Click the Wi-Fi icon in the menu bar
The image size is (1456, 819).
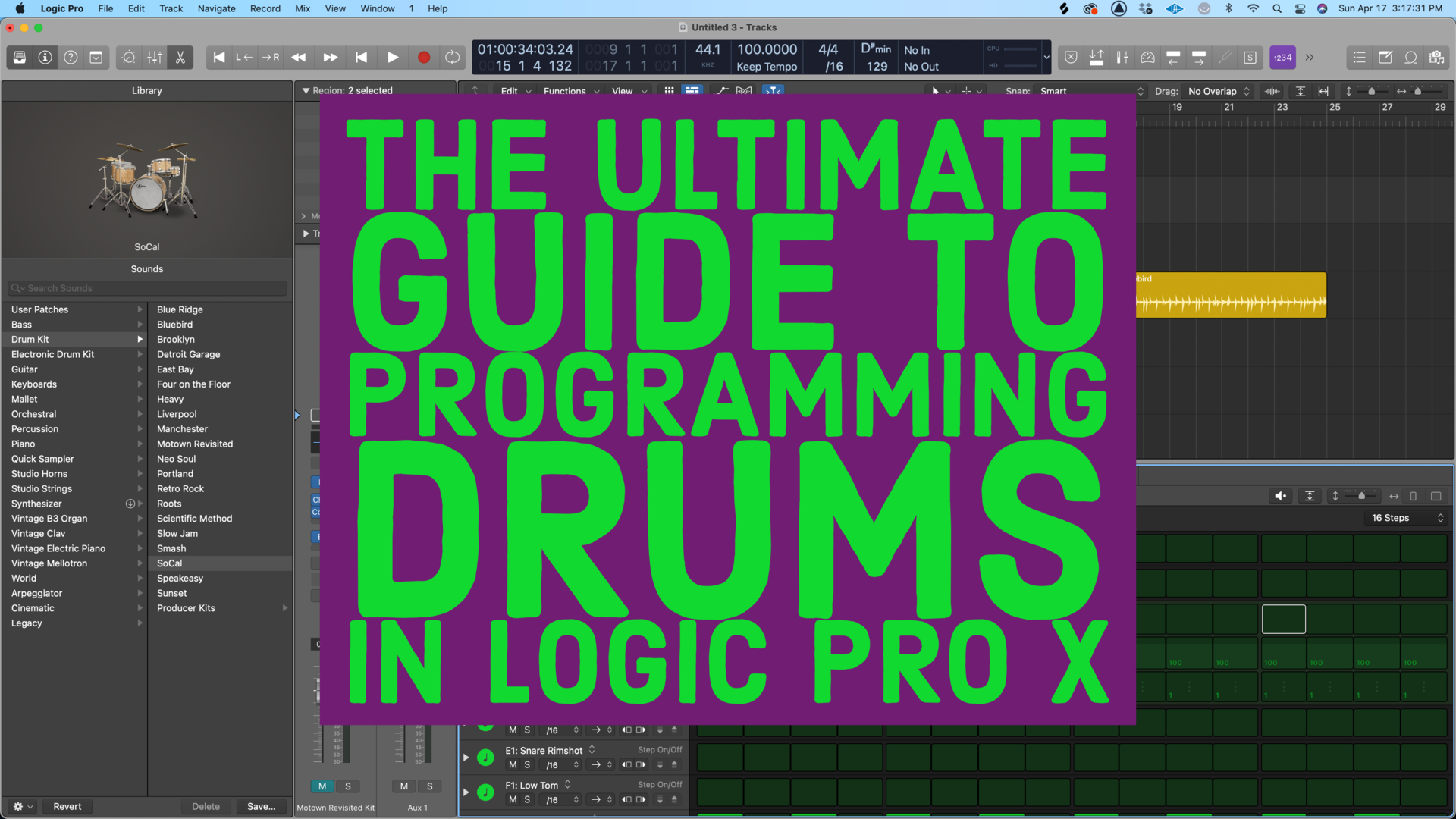[x=1253, y=8]
